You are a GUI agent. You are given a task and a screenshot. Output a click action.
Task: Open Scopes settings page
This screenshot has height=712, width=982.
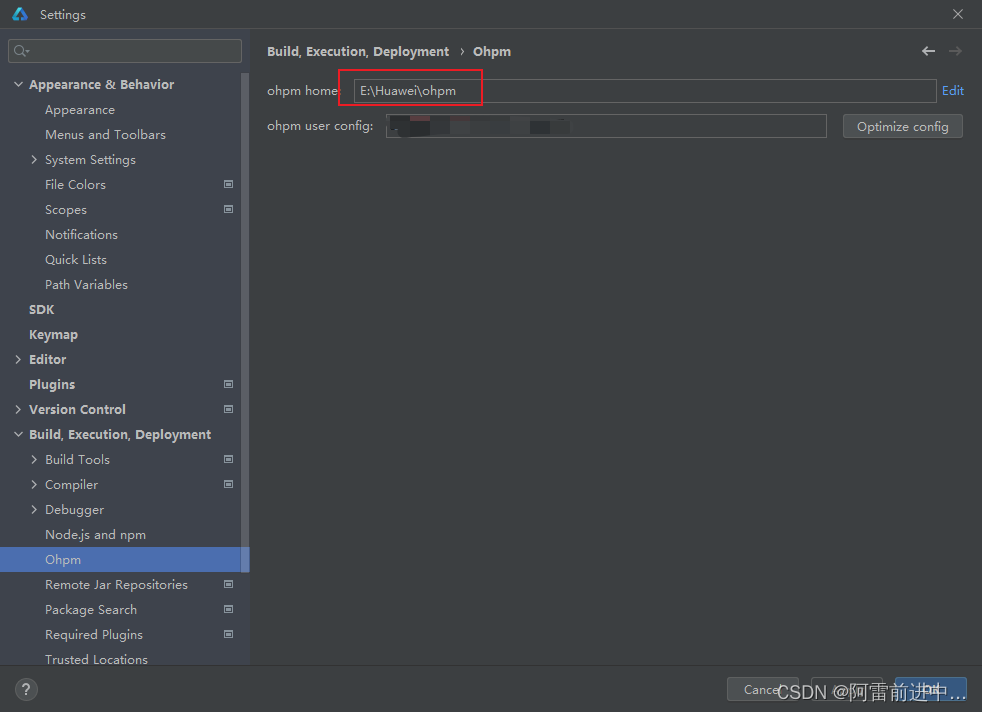[66, 210]
